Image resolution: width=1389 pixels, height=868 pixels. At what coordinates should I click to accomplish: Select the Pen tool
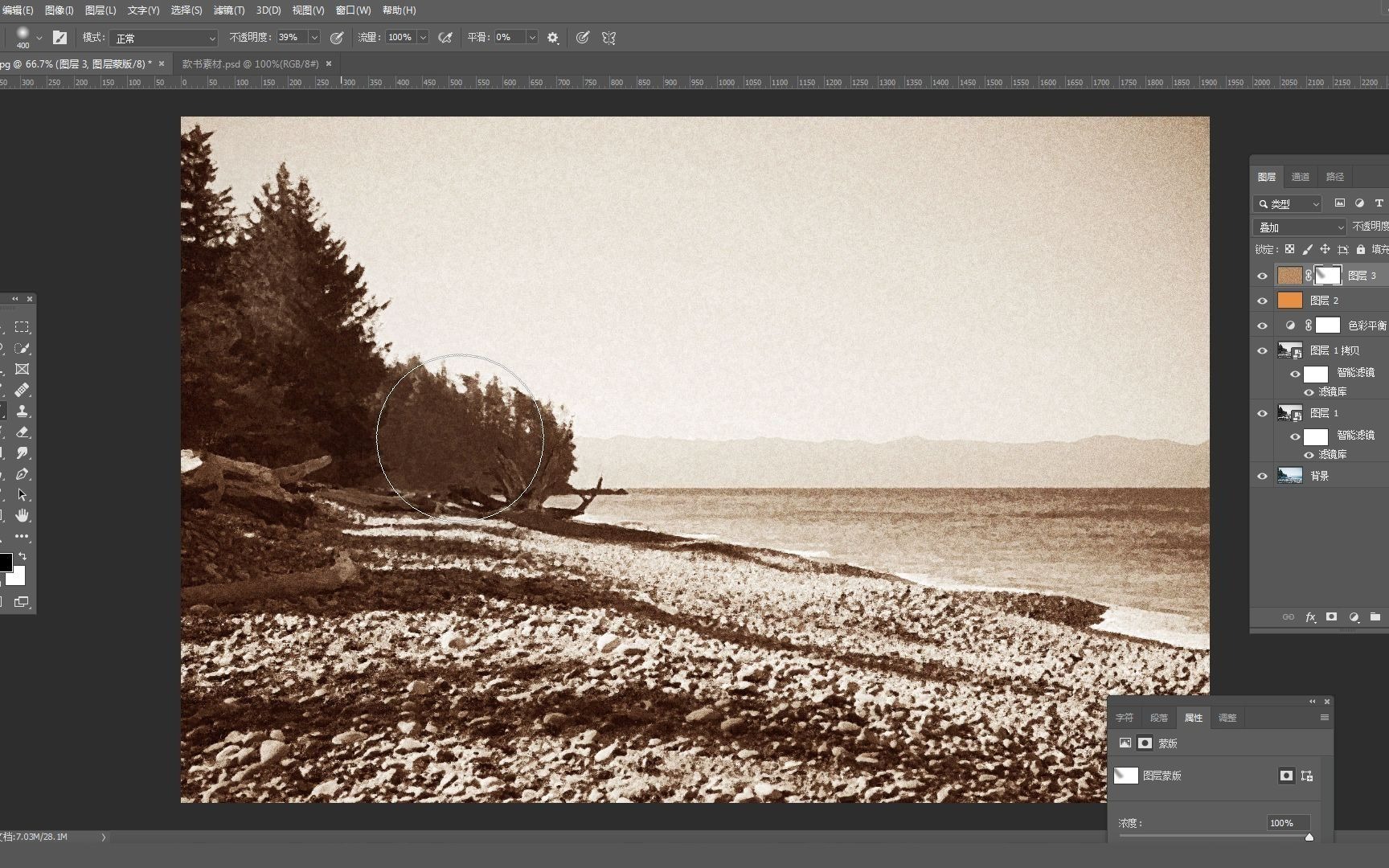click(22, 473)
